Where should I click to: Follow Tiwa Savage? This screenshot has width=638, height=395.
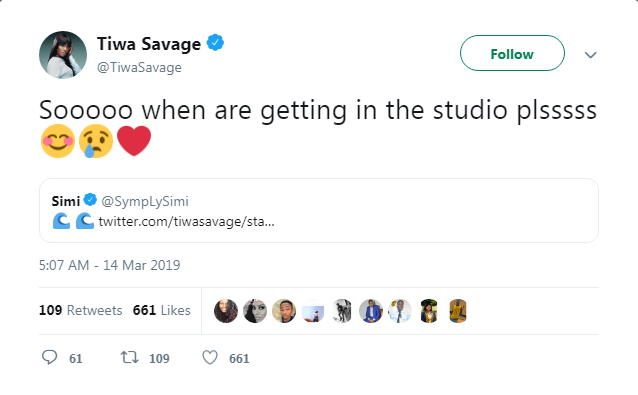512,53
